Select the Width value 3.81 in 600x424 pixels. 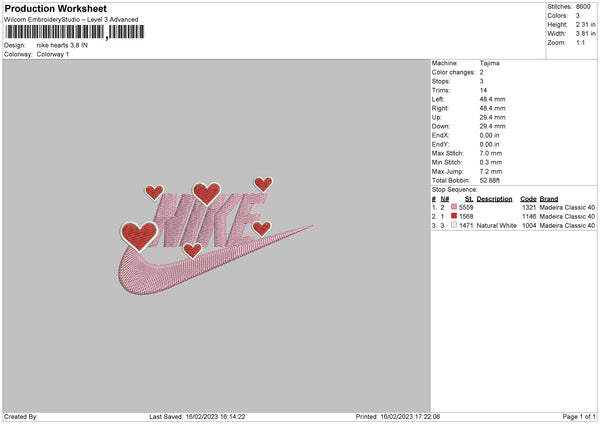585,34
